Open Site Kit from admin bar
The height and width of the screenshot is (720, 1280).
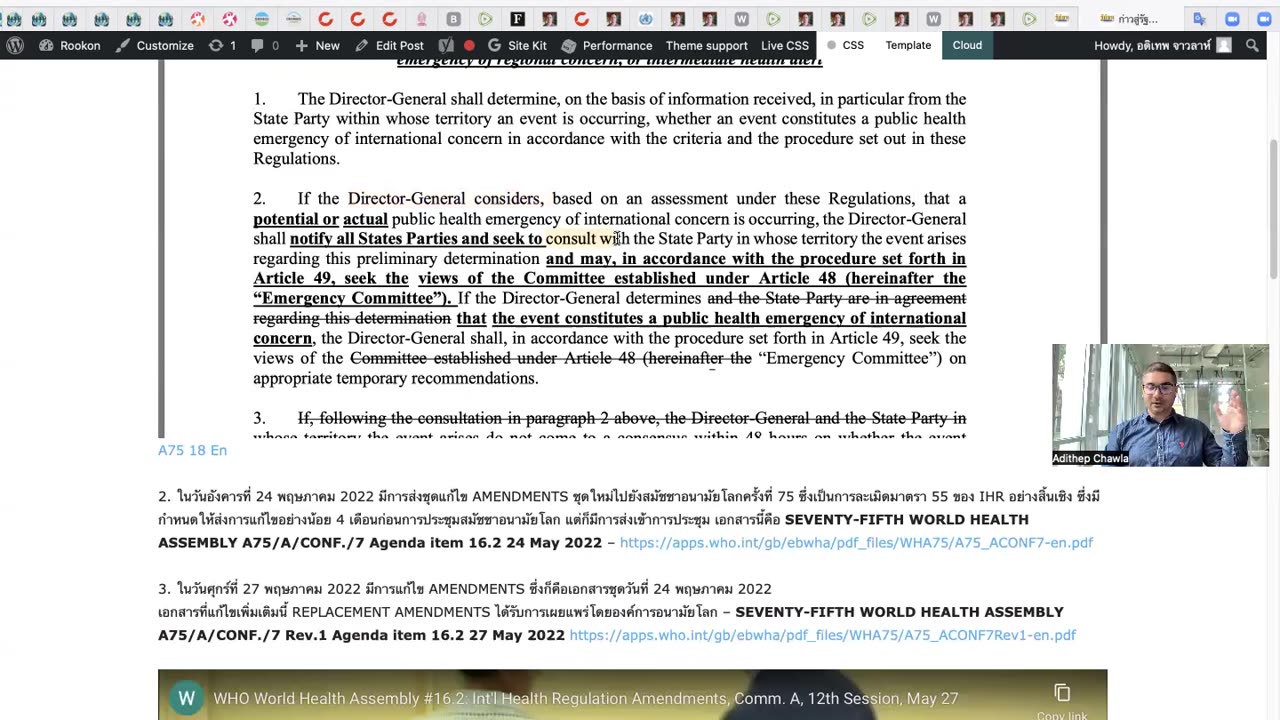[x=517, y=45]
